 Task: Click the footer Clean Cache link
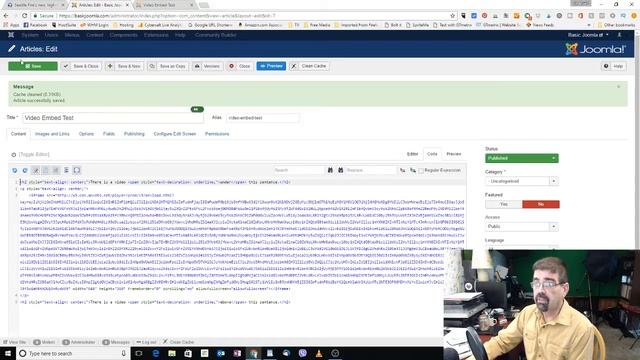coord(178,342)
